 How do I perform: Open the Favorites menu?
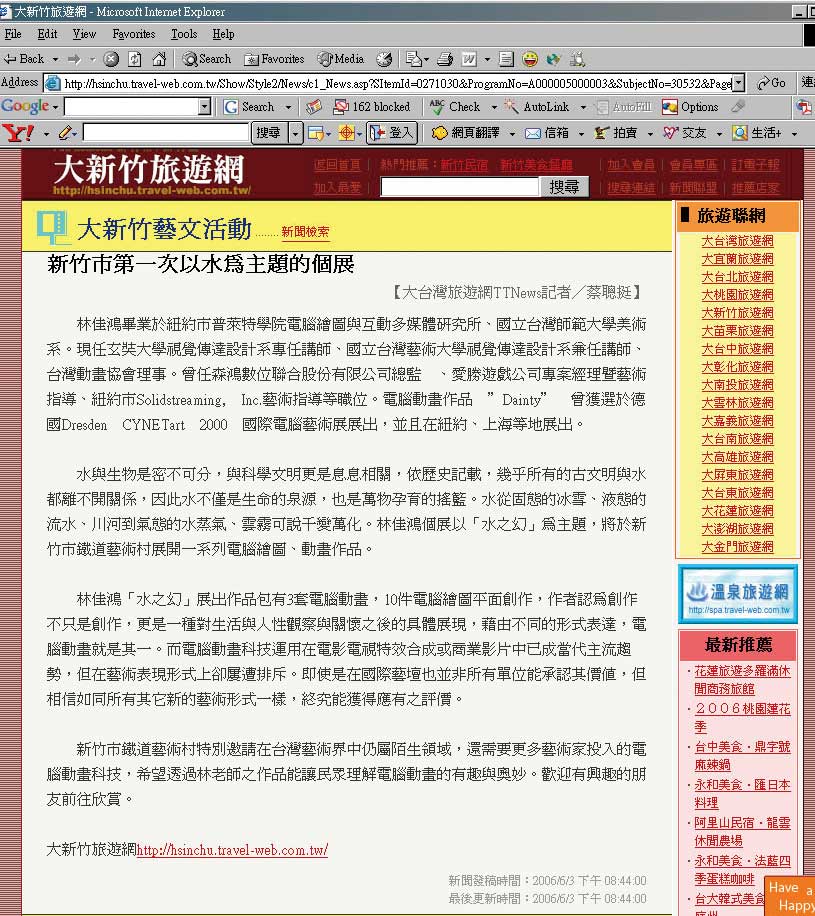point(134,34)
